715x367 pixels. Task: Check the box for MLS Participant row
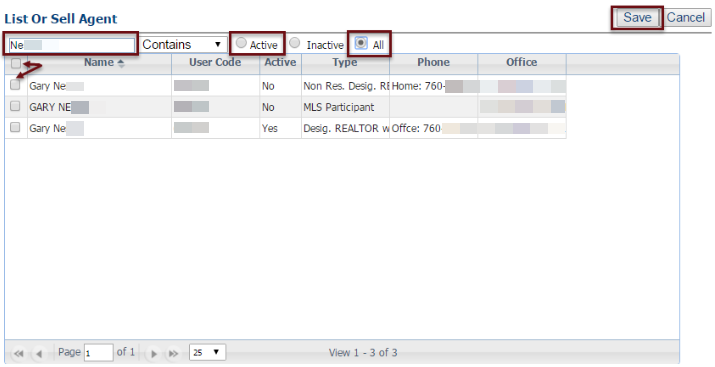(16, 106)
